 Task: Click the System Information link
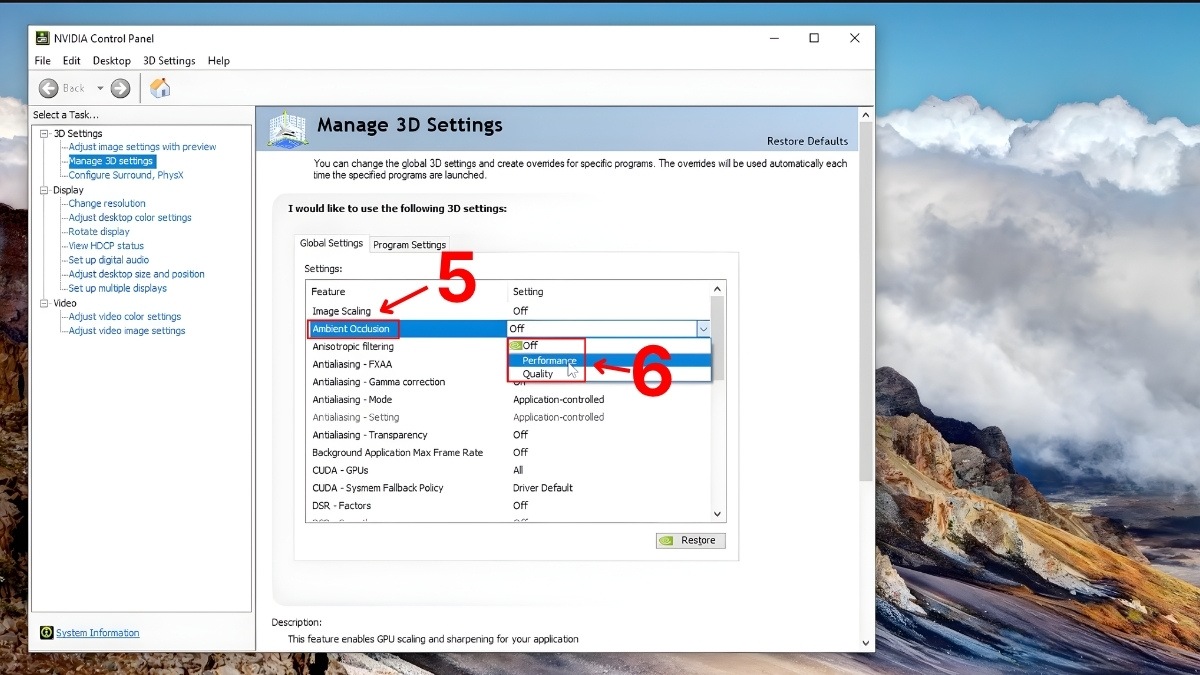pos(98,633)
